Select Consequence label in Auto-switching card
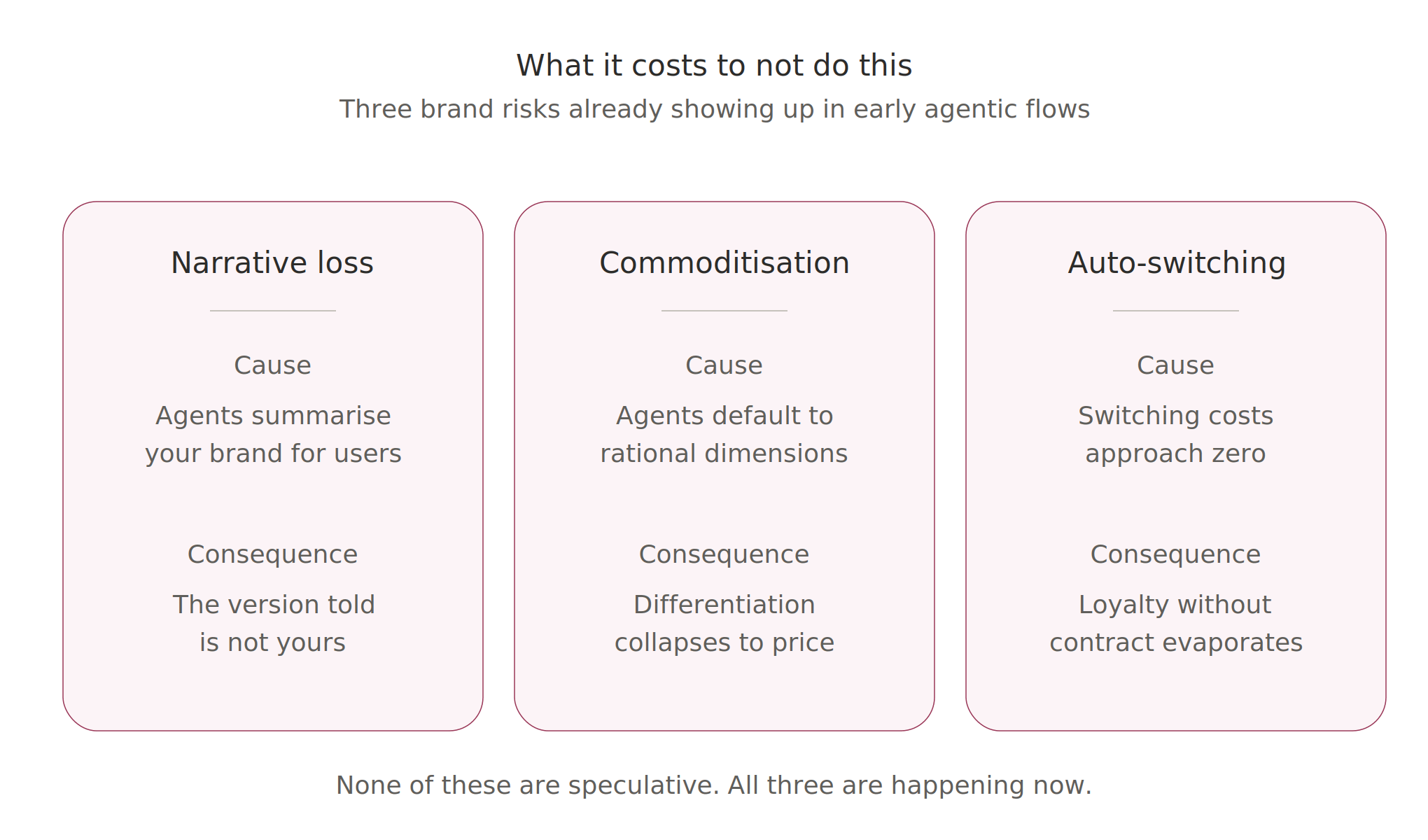The height and width of the screenshot is (840, 1428). pos(1175,554)
